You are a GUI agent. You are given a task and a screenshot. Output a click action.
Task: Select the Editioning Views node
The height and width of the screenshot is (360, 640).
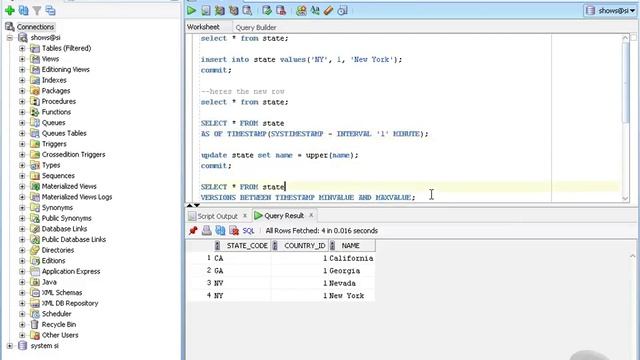pos(65,70)
